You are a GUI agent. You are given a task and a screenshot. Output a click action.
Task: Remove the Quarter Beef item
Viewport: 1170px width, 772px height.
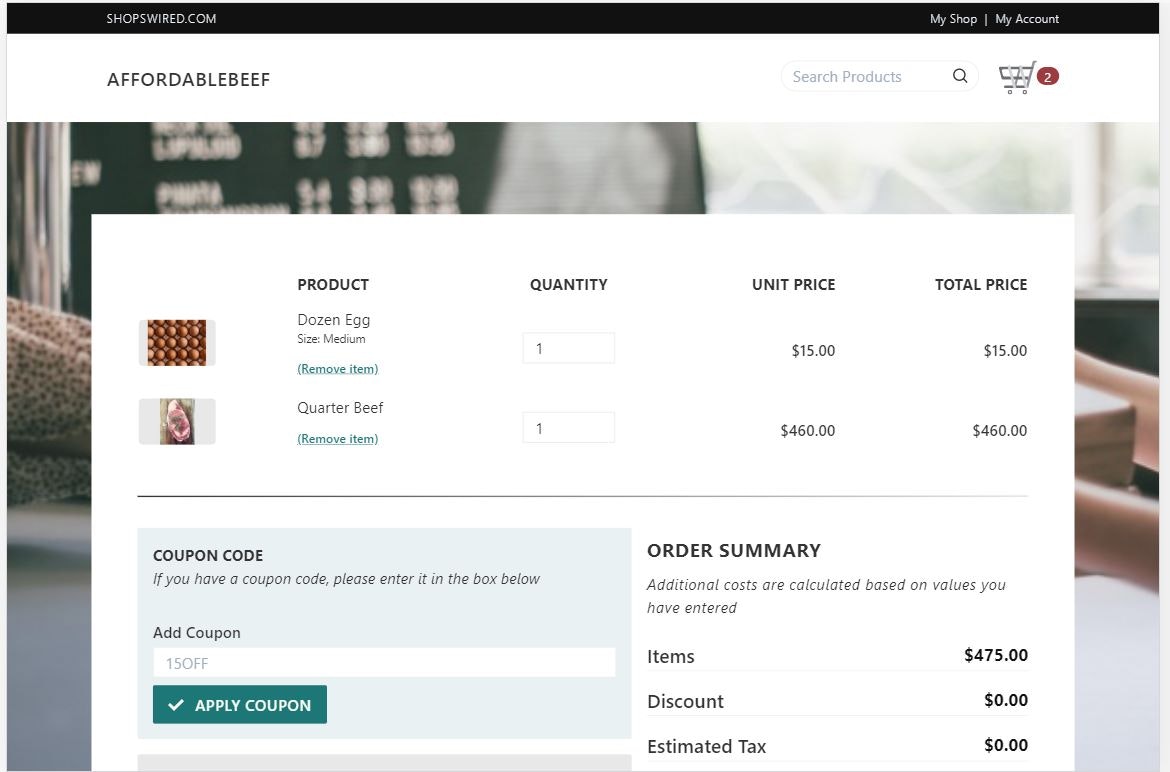pos(337,438)
